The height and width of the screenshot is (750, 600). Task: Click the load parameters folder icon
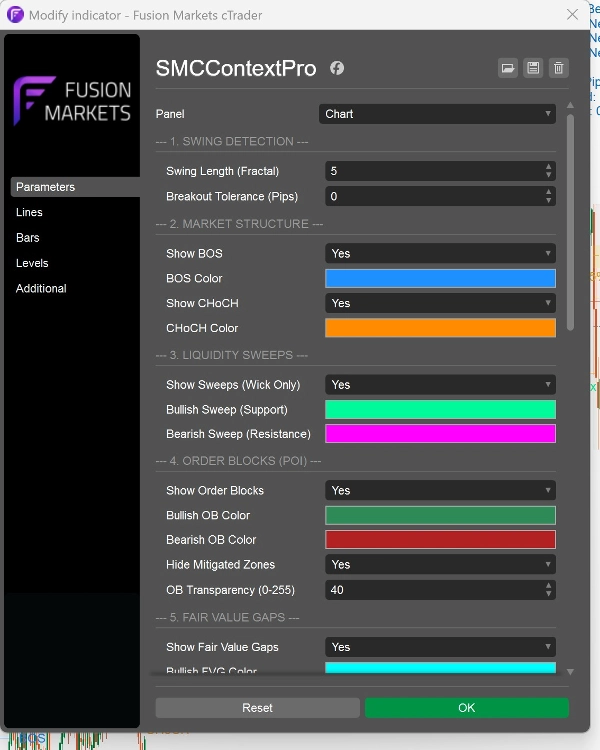point(508,68)
